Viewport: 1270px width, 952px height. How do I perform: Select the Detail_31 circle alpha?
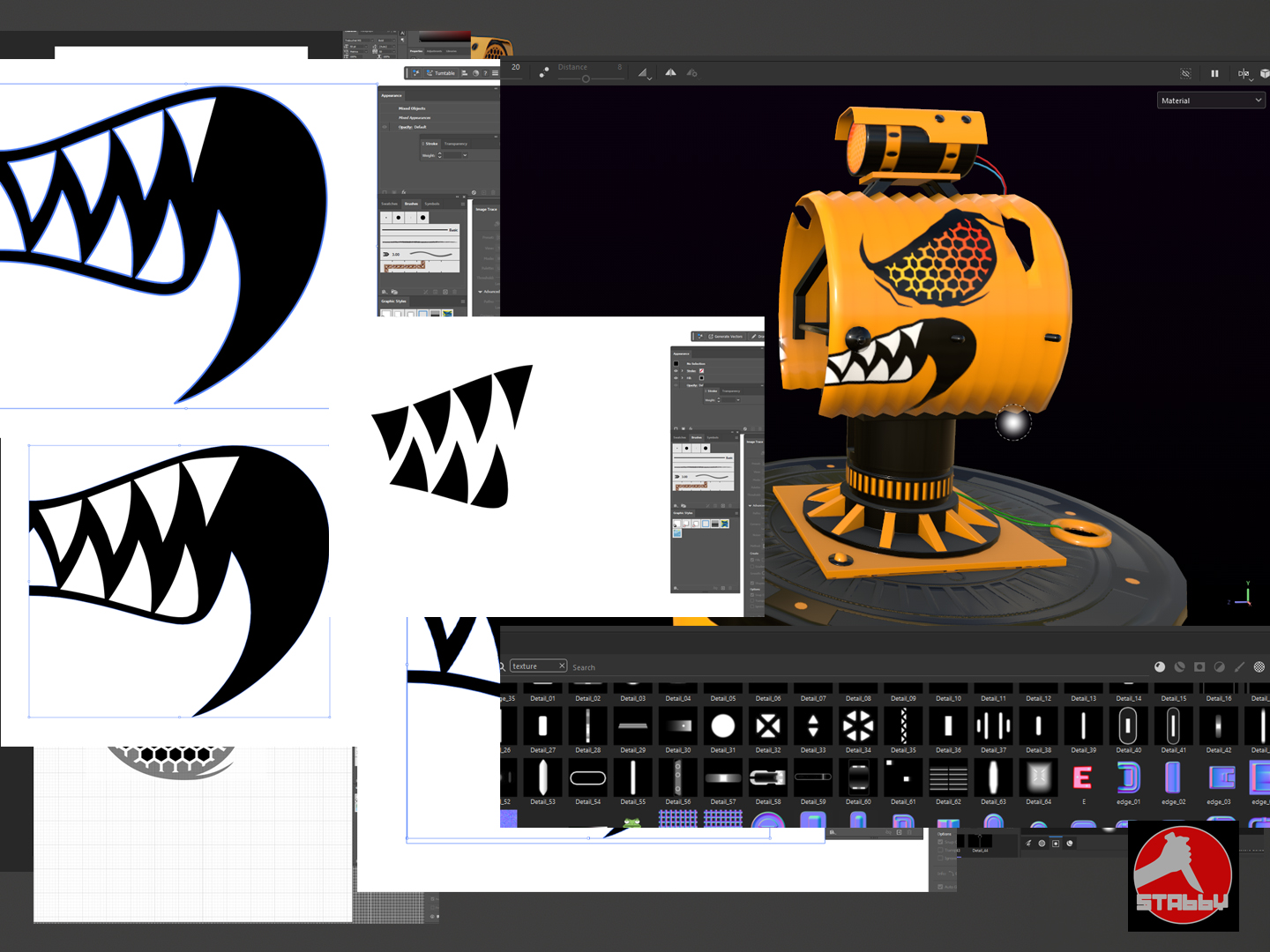click(x=723, y=725)
